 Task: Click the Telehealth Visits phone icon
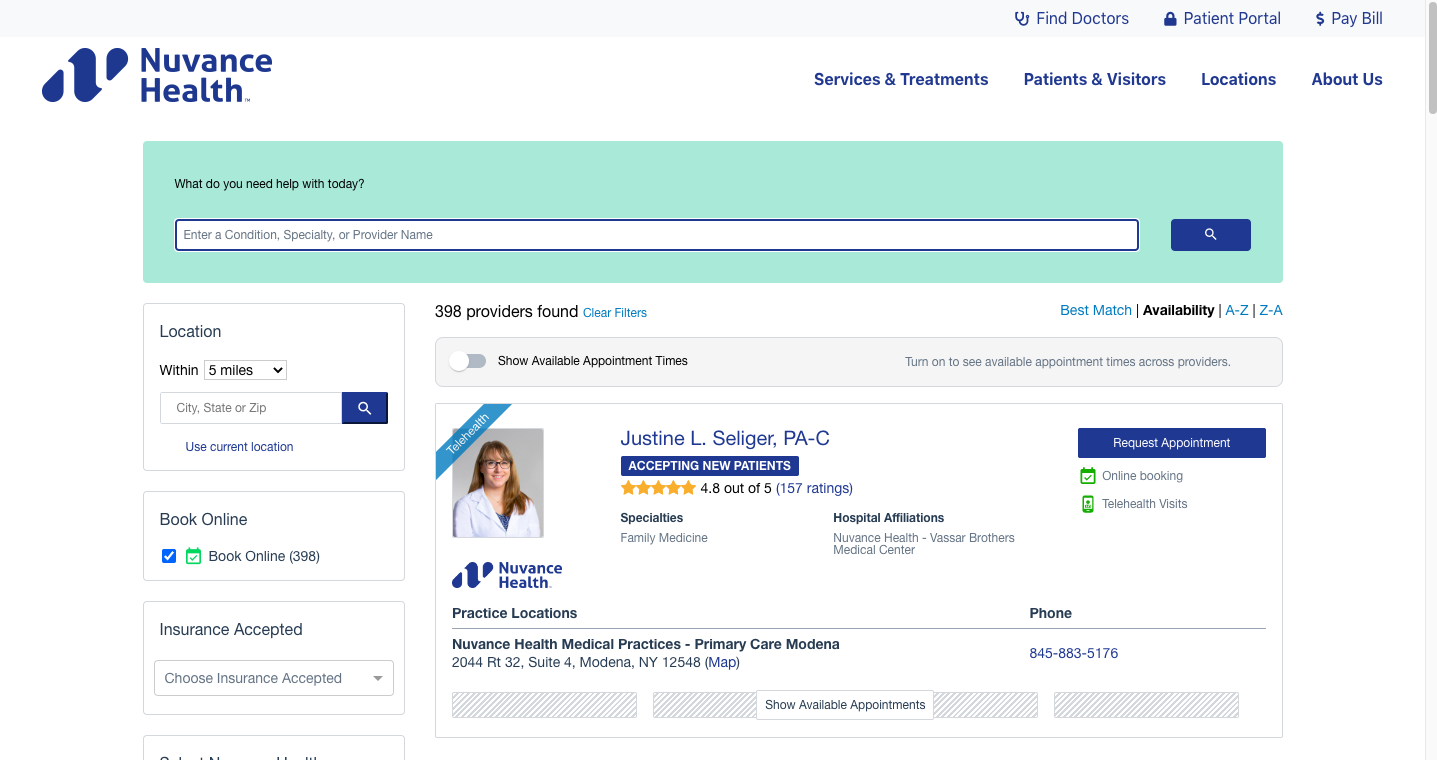(1088, 504)
